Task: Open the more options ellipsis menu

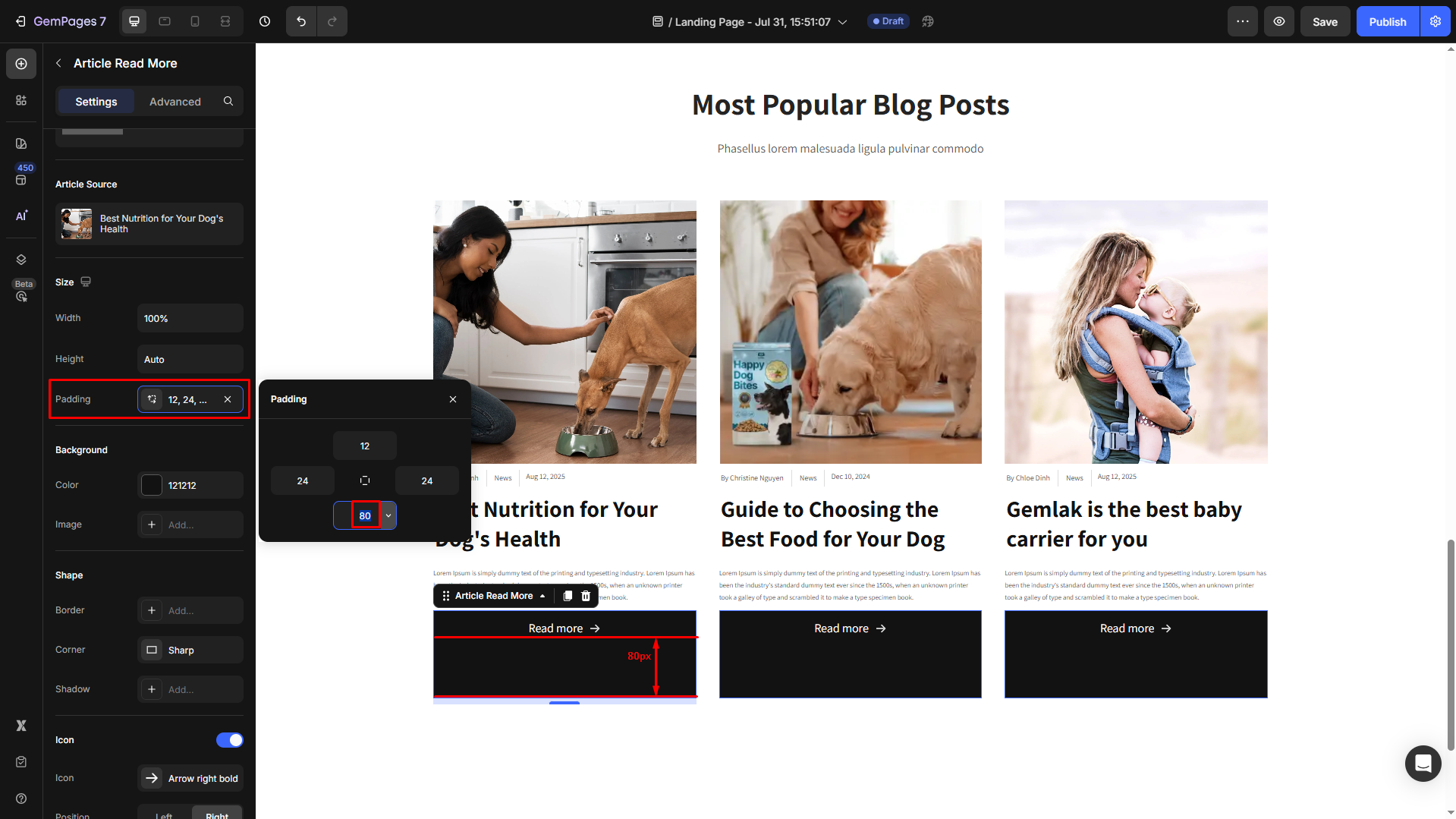Action: coord(1243,21)
